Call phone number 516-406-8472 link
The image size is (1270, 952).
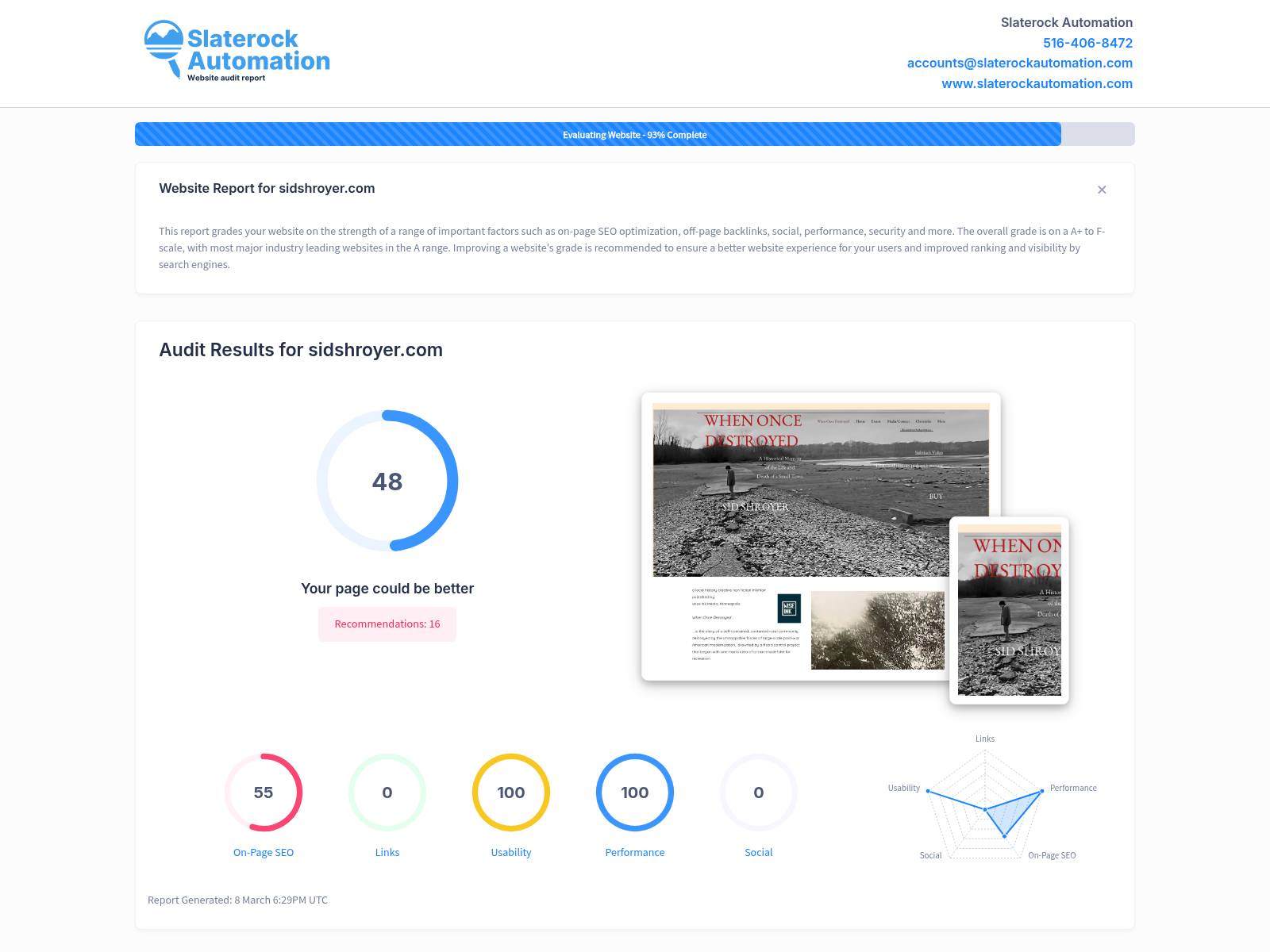(1087, 43)
